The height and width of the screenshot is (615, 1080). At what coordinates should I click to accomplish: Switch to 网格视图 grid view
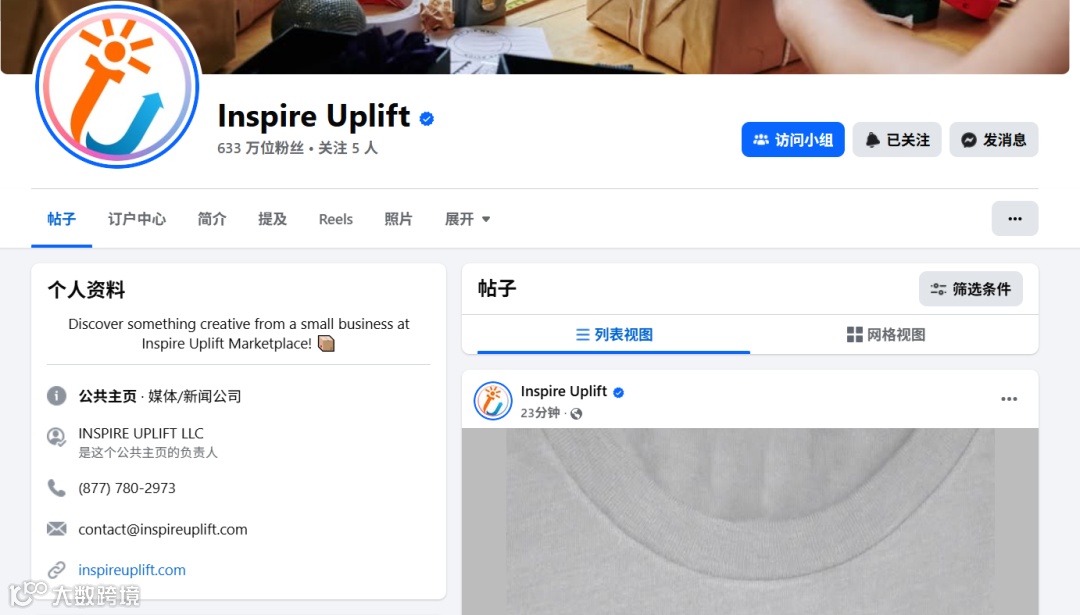(886, 335)
